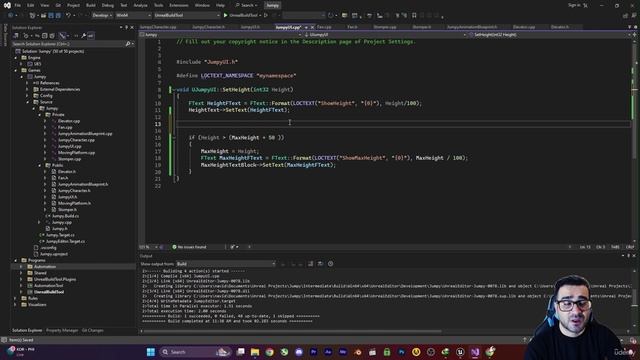Select Jumpy.uproject in Solution Explorer
The height and width of the screenshot is (360, 640).
click(x=54, y=254)
